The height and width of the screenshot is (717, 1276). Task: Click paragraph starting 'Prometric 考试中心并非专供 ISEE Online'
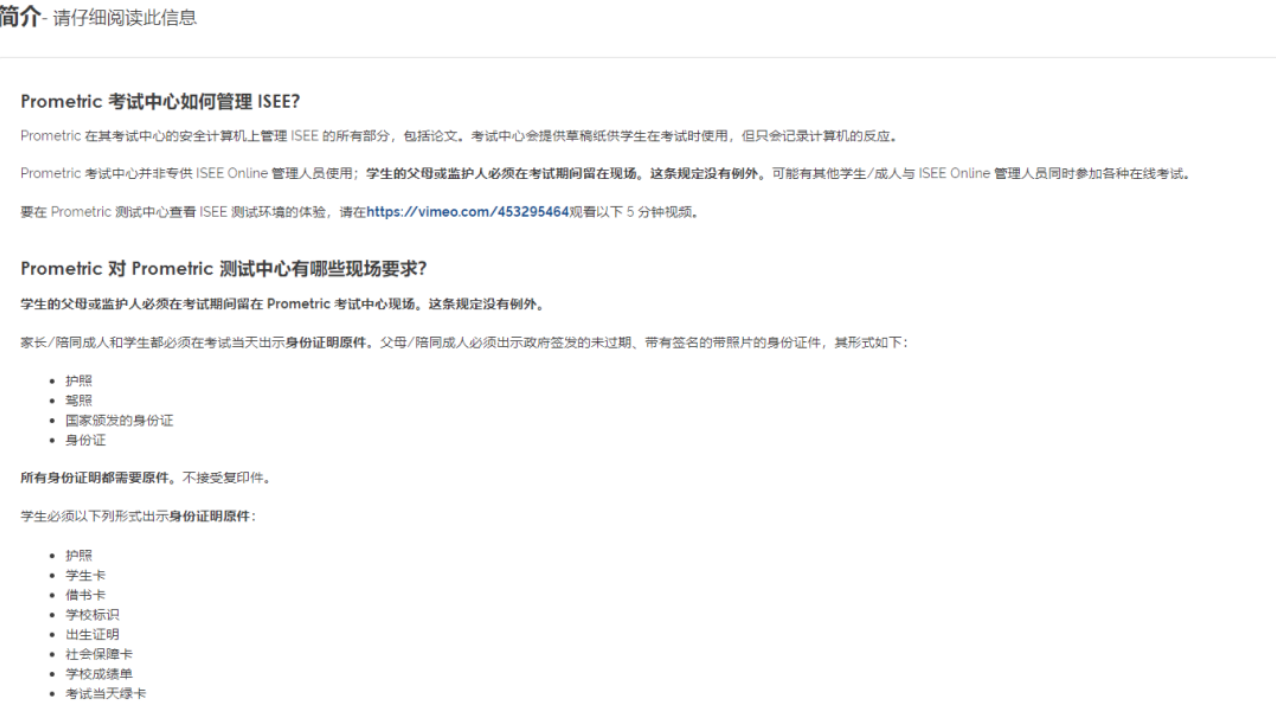click(x=606, y=174)
